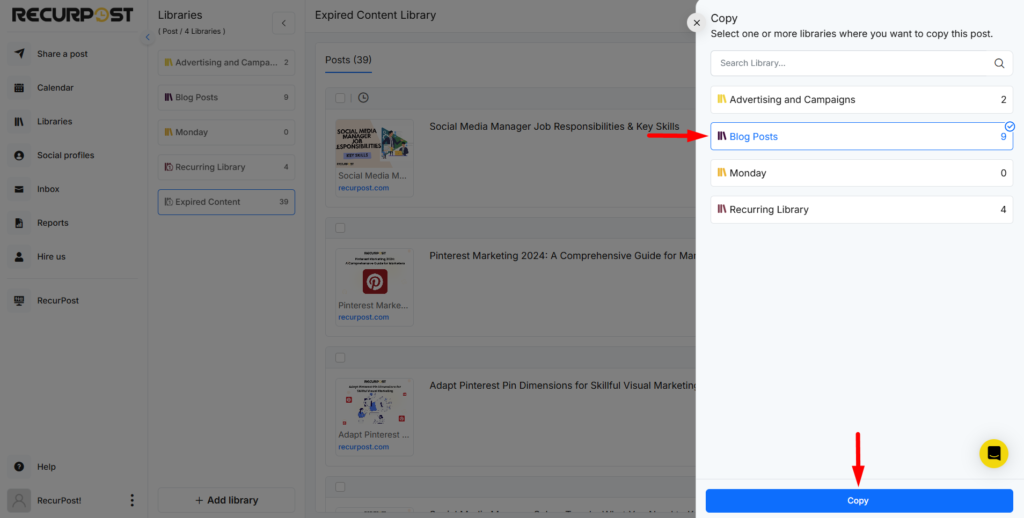The image size is (1024, 518).
Task: Collapse the Libraries panel with chevron
Action: click(x=284, y=23)
